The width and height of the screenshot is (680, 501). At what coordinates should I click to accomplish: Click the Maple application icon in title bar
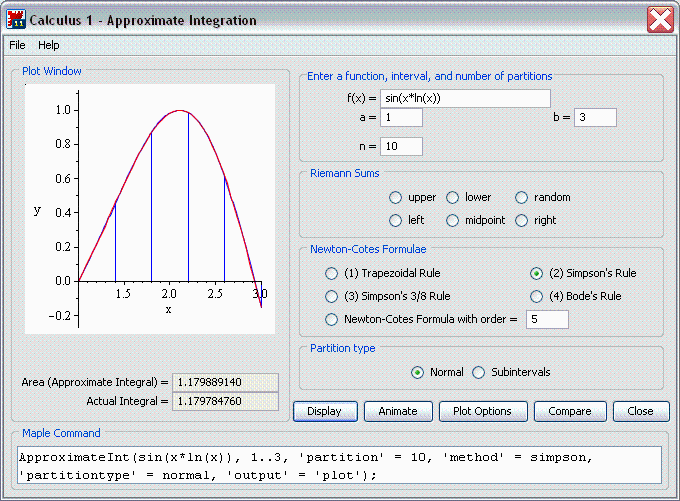point(16,20)
